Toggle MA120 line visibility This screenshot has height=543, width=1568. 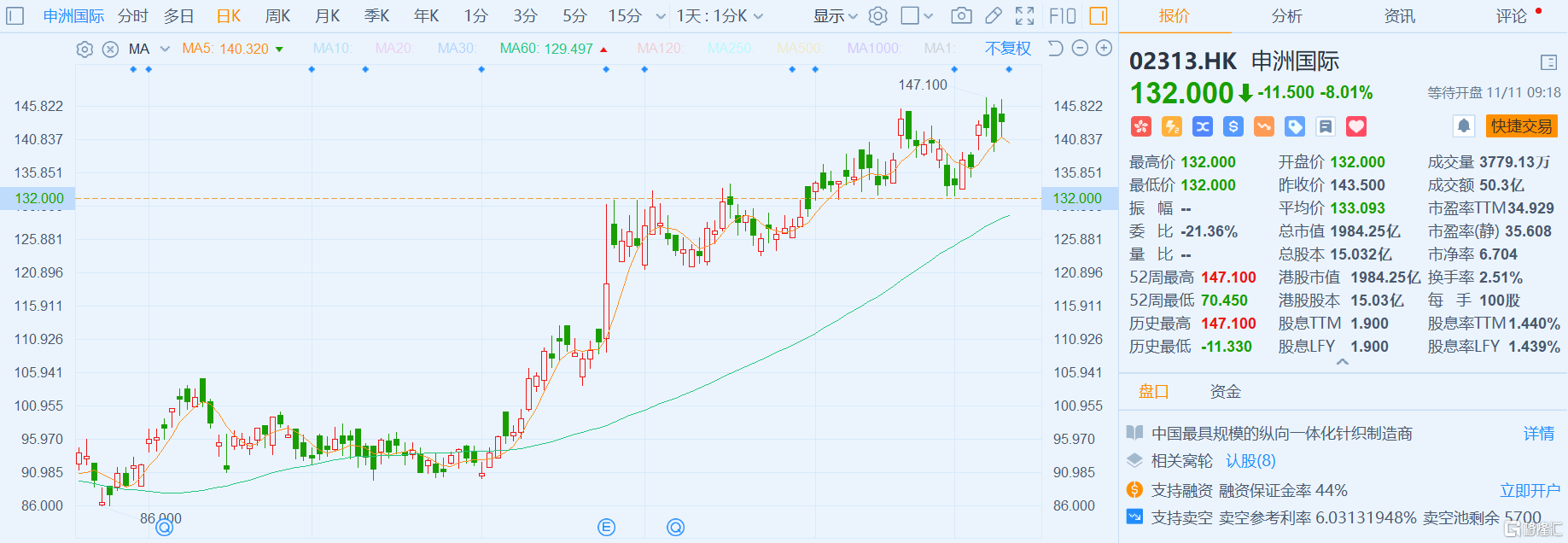tap(660, 49)
